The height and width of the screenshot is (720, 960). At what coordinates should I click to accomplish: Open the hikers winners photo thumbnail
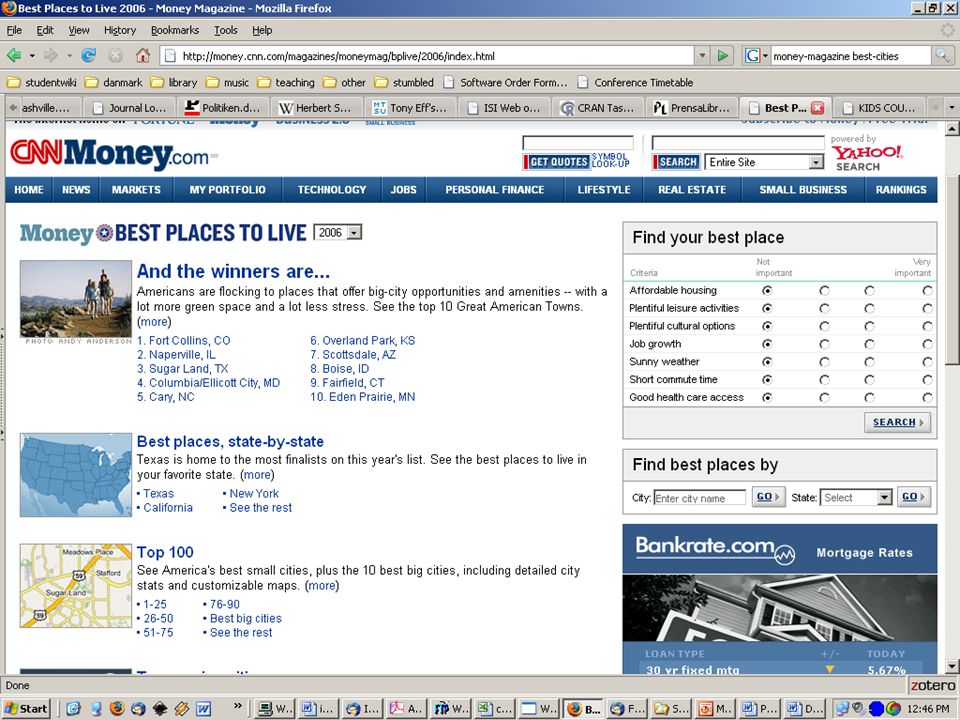[x=76, y=299]
